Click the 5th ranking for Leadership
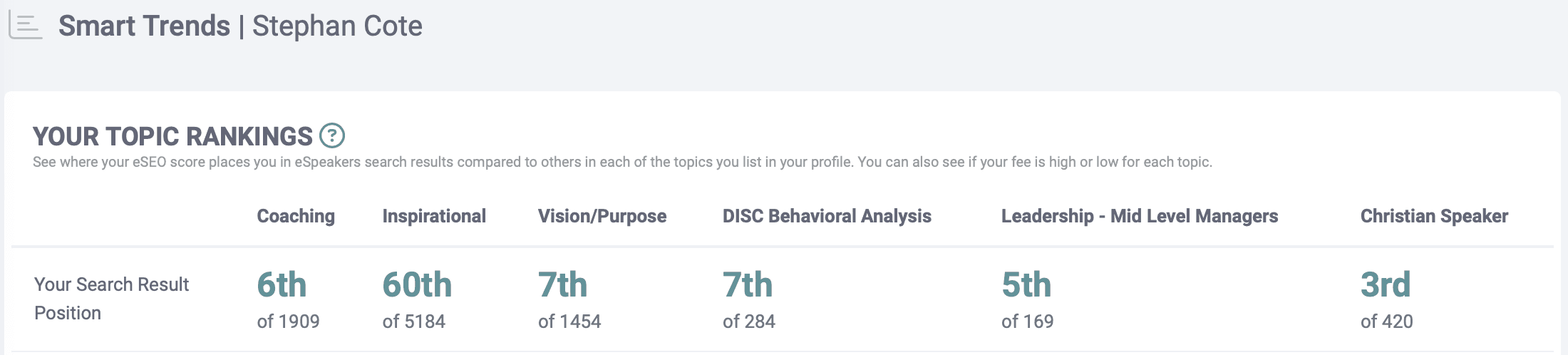 (x=1026, y=285)
